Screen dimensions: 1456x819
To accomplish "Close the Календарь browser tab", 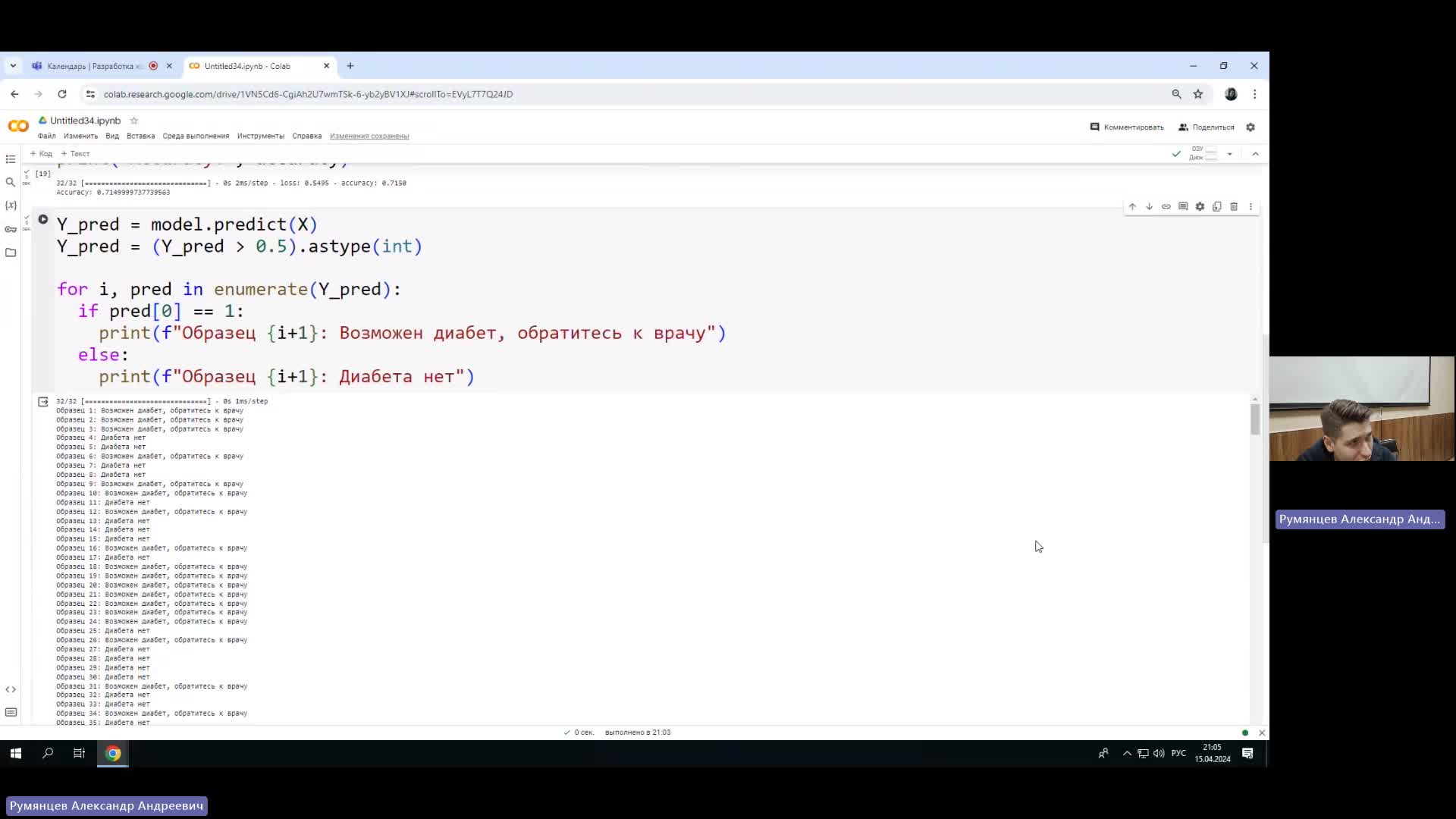I will (x=169, y=66).
